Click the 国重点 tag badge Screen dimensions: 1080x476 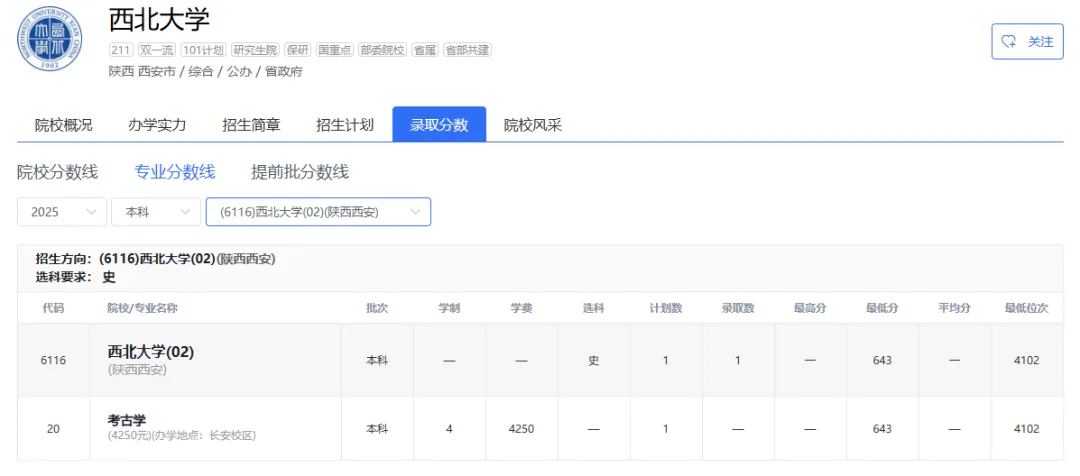coord(335,50)
